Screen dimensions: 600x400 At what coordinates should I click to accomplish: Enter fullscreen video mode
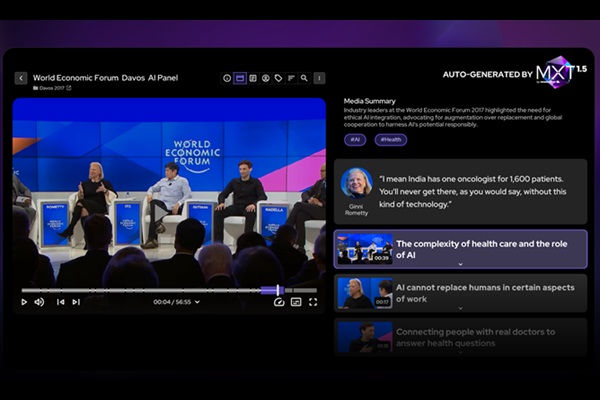[313, 302]
